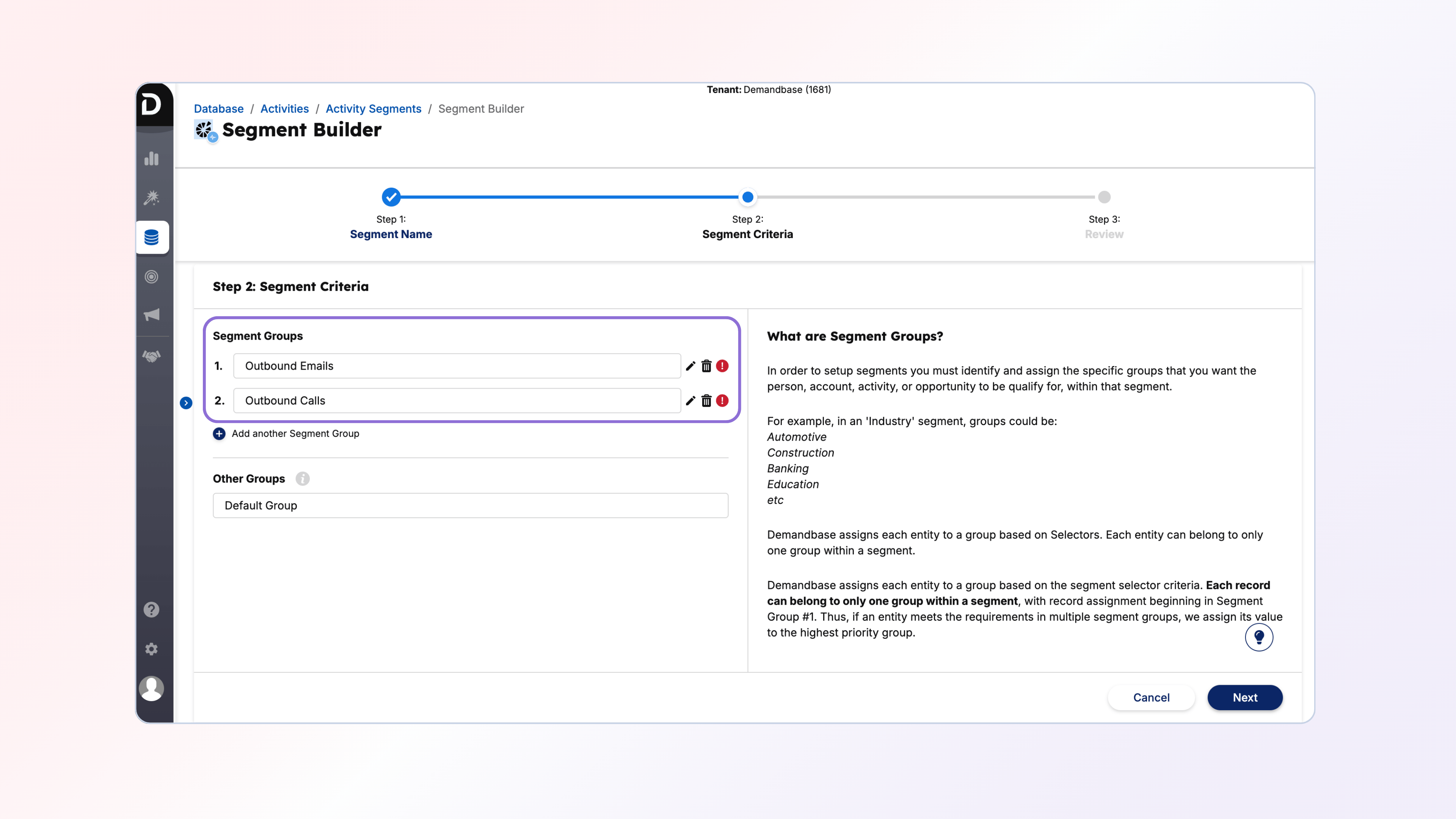Navigate to the Database breadcrumb link
Viewport: 1456px width, 819px height.
pos(218,108)
